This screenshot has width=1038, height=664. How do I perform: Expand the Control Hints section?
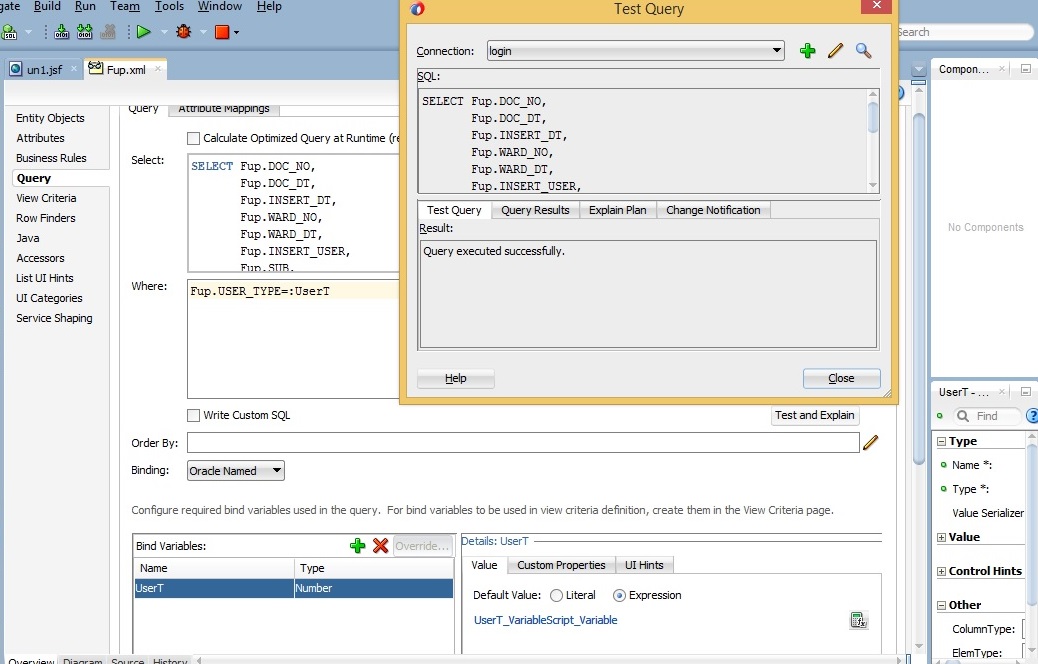941,571
